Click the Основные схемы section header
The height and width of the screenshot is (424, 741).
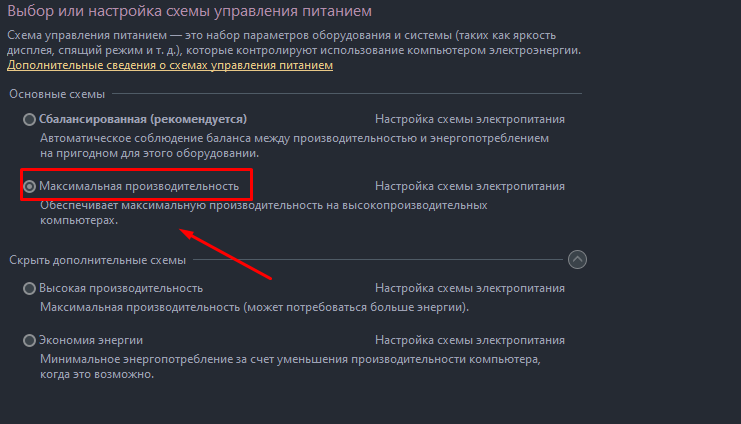coord(57,93)
